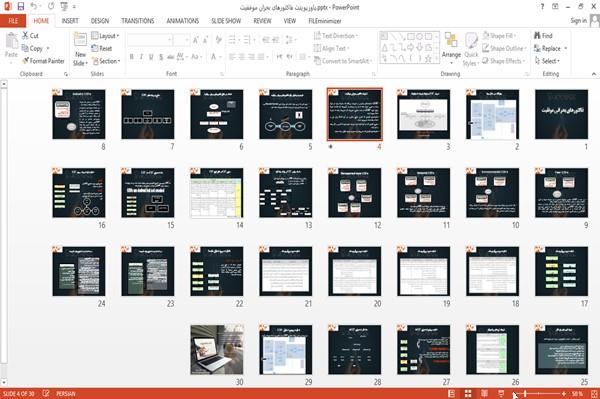The image size is (600, 399).
Task: Click Convert to SmartArt button
Action: coord(342,61)
